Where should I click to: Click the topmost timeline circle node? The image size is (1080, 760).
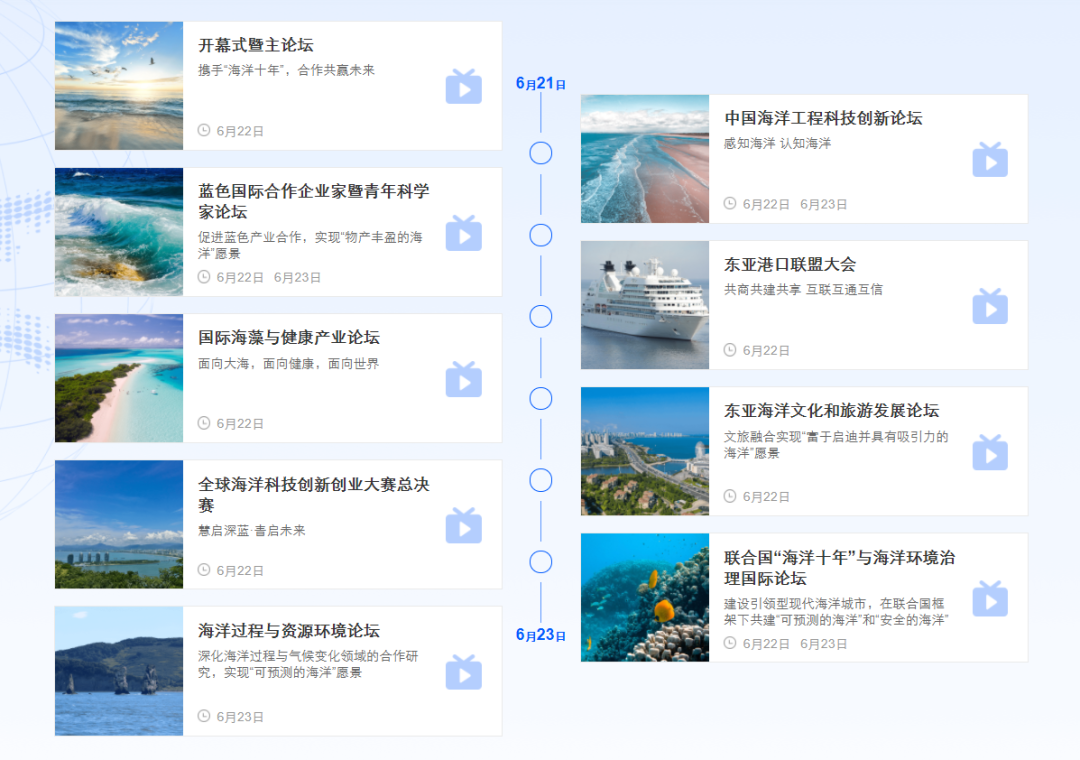click(541, 153)
